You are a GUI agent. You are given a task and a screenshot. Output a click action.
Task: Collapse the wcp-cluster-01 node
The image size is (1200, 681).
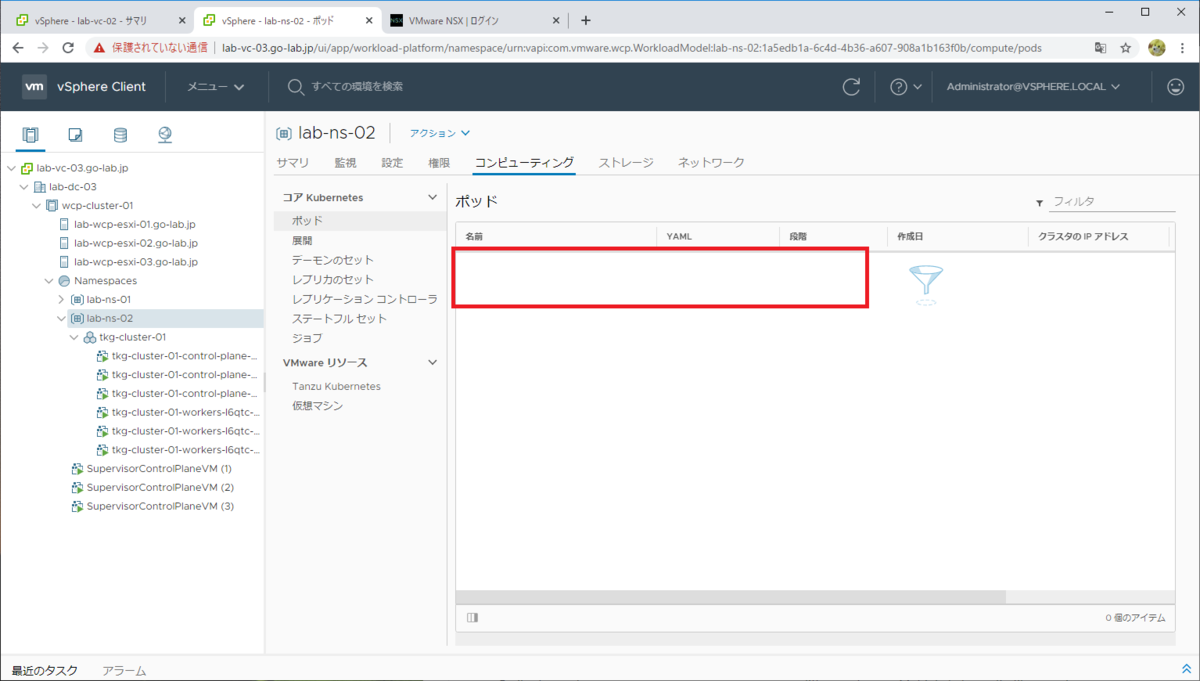(37, 206)
